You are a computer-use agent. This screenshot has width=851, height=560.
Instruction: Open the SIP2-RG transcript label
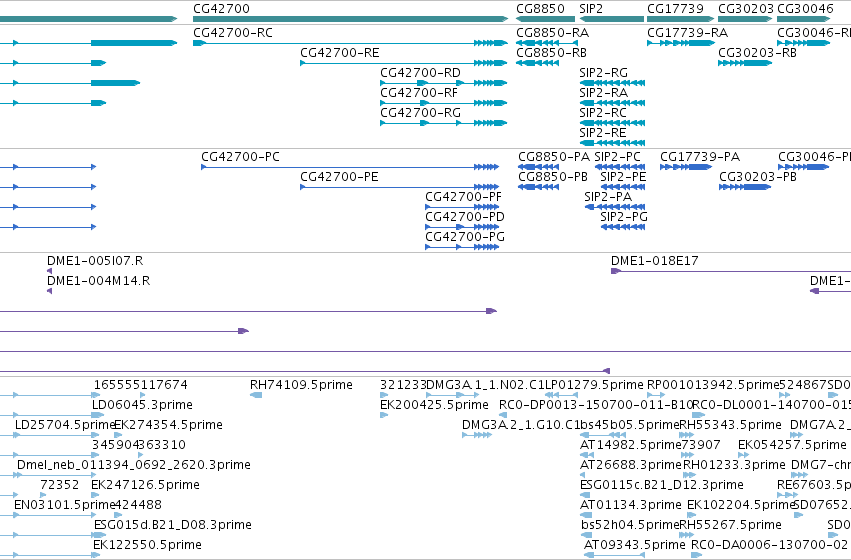pyautogui.click(x=604, y=73)
